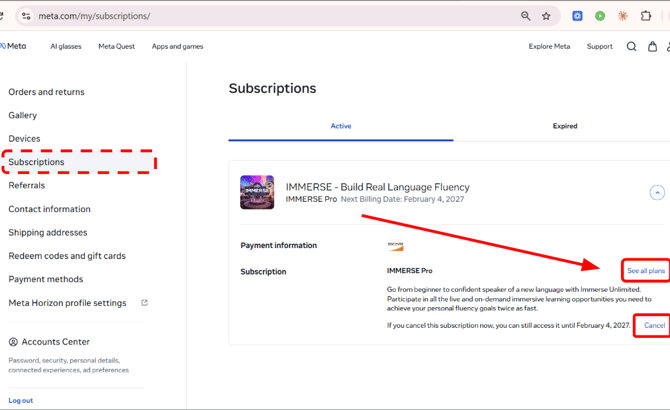Open Apps and games menu
The height and width of the screenshot is (410, 670).
[x=177, y=46]
